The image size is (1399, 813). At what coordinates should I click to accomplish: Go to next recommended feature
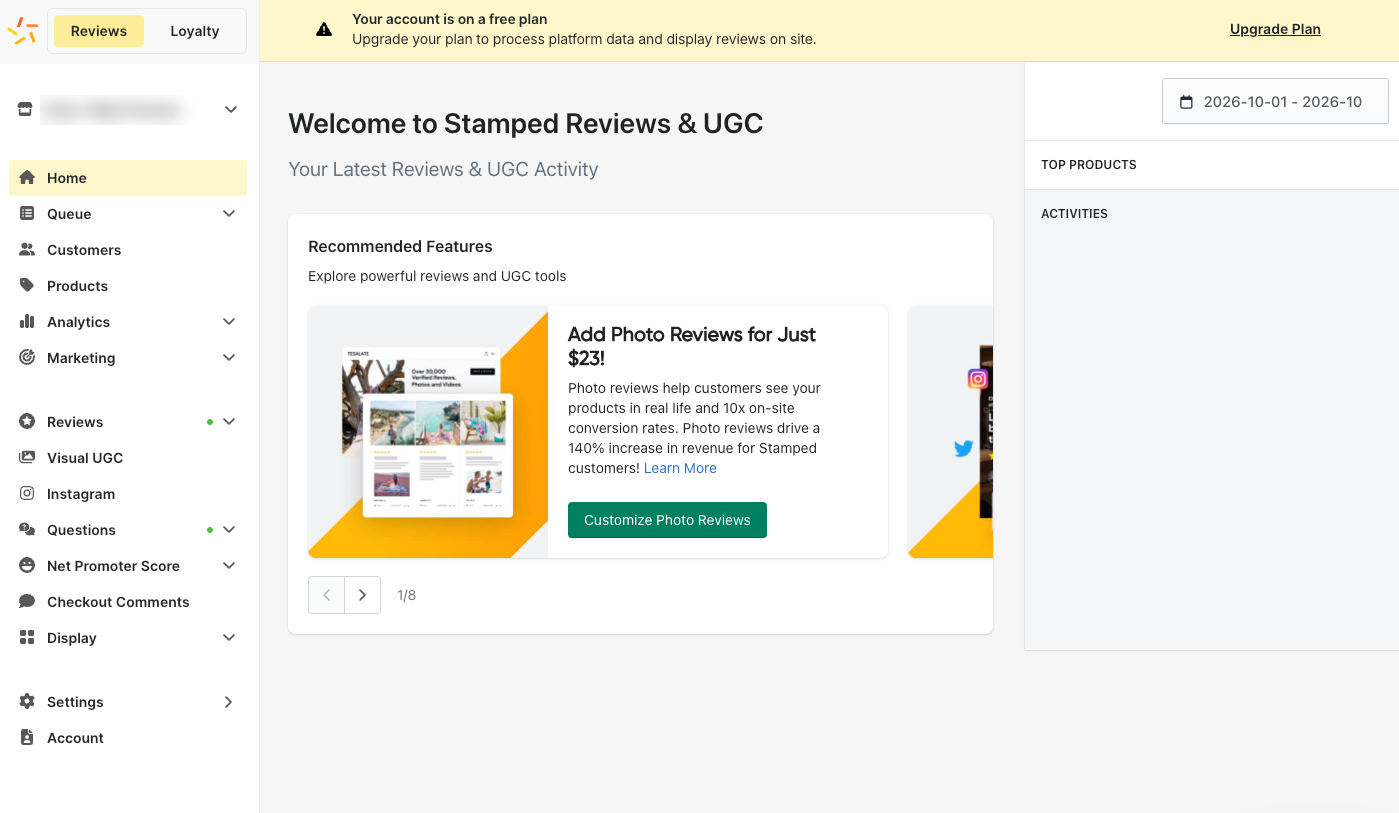[x=362, y=595]
